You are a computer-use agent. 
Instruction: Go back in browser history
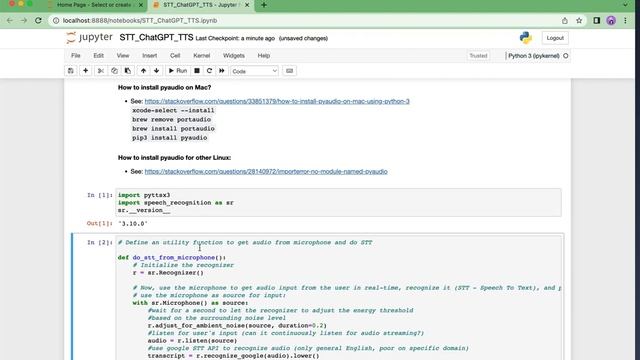click(10, 20)
